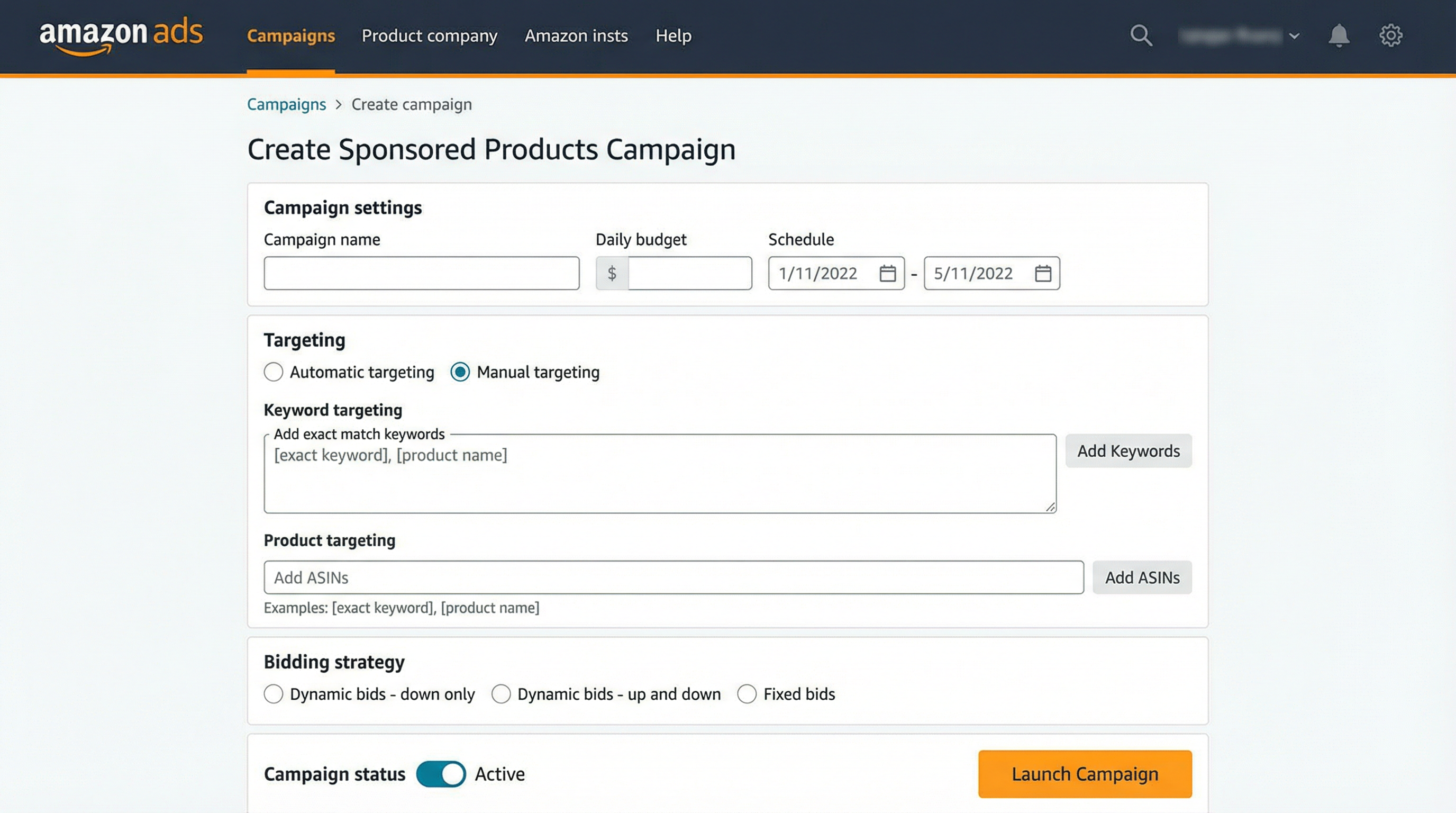Click the Add Keywords button
Screen dimensions: 1456x813
[1128, 450]
